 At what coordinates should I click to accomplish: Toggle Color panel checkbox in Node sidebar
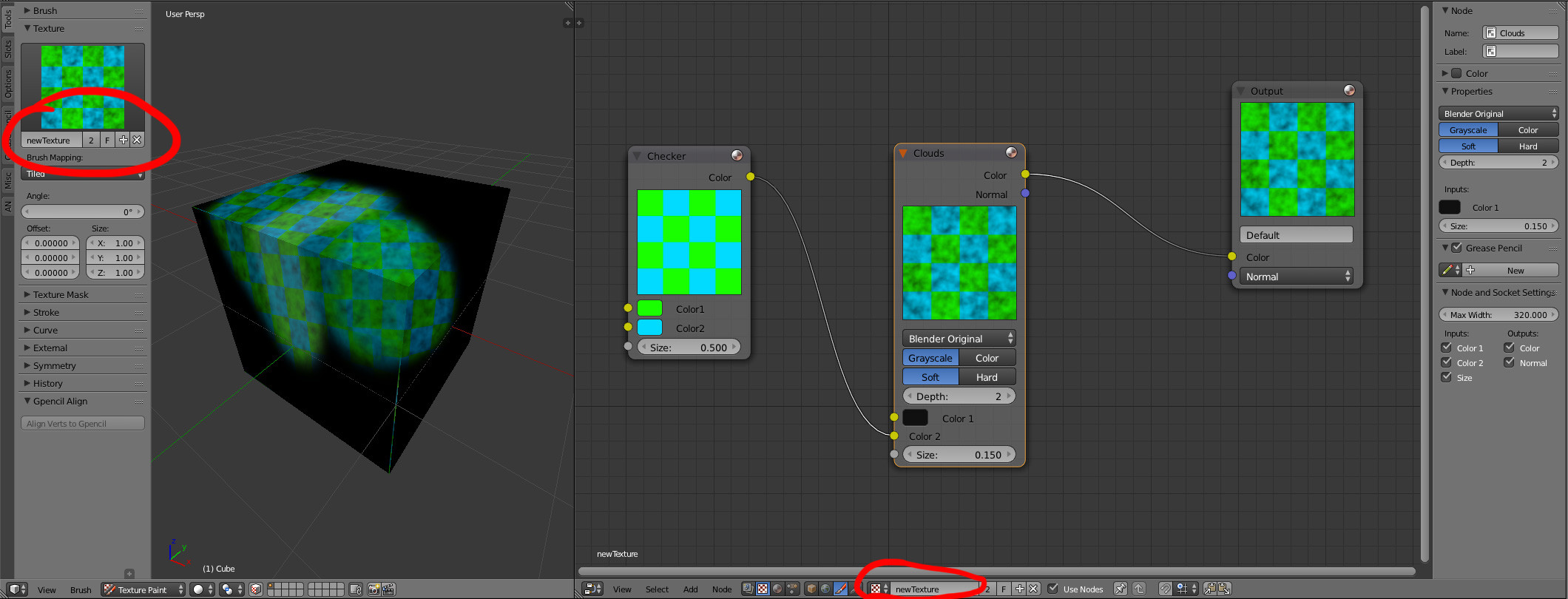point(1456,73)
